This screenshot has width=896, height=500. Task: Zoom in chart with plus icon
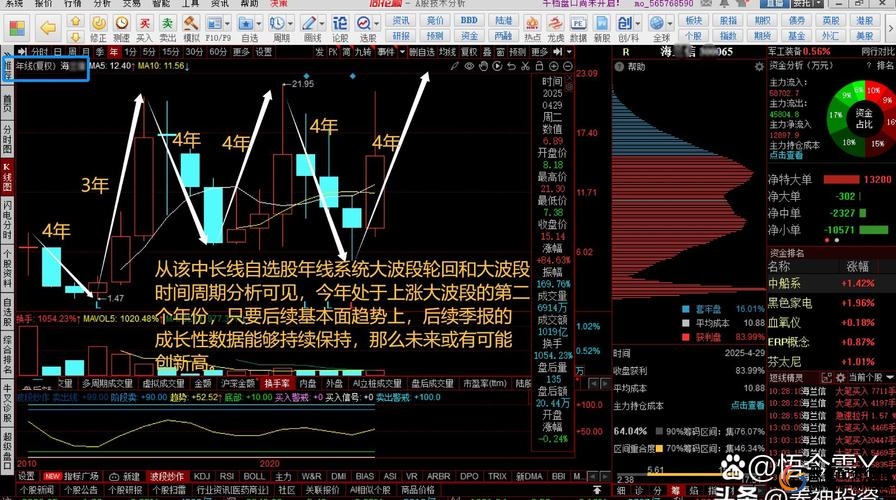(x=554, y=66)
